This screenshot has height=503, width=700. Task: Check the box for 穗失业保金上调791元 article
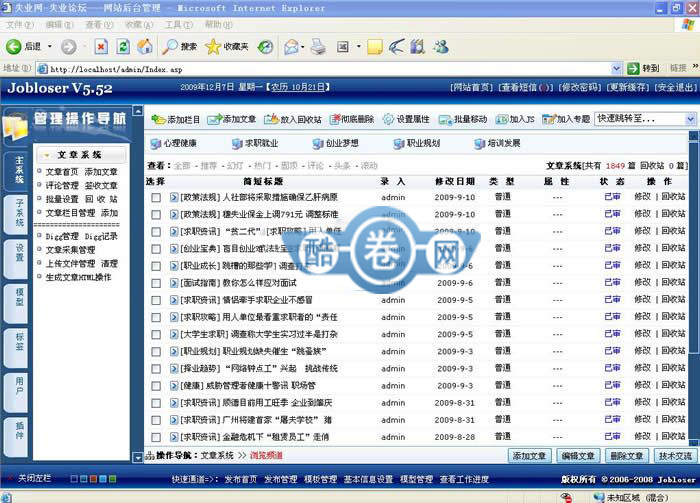tap(156, 215)
